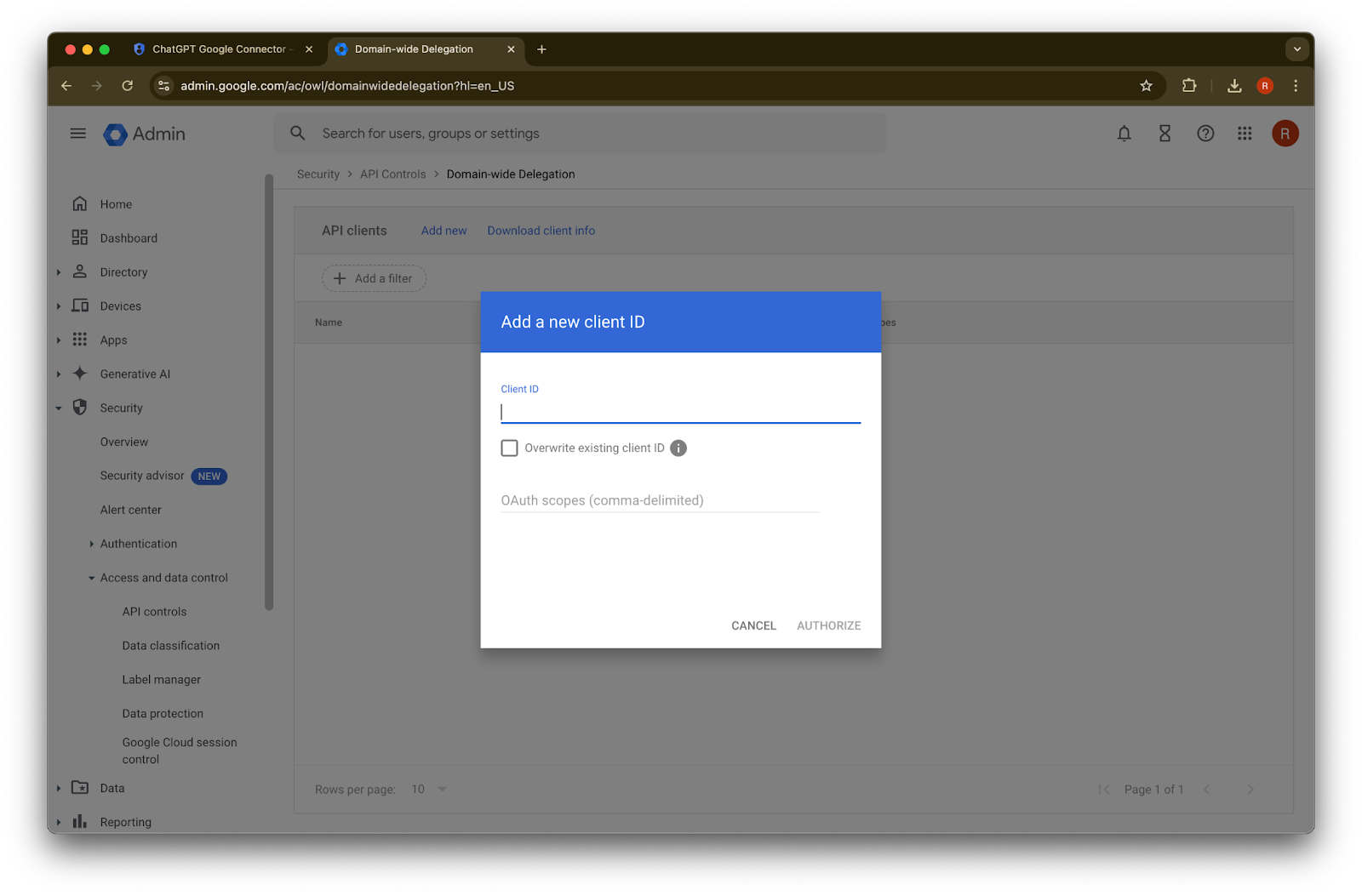This screenshot has width=1362, height=896.
Task: Click the search magnifier icon
Action: 298,134
